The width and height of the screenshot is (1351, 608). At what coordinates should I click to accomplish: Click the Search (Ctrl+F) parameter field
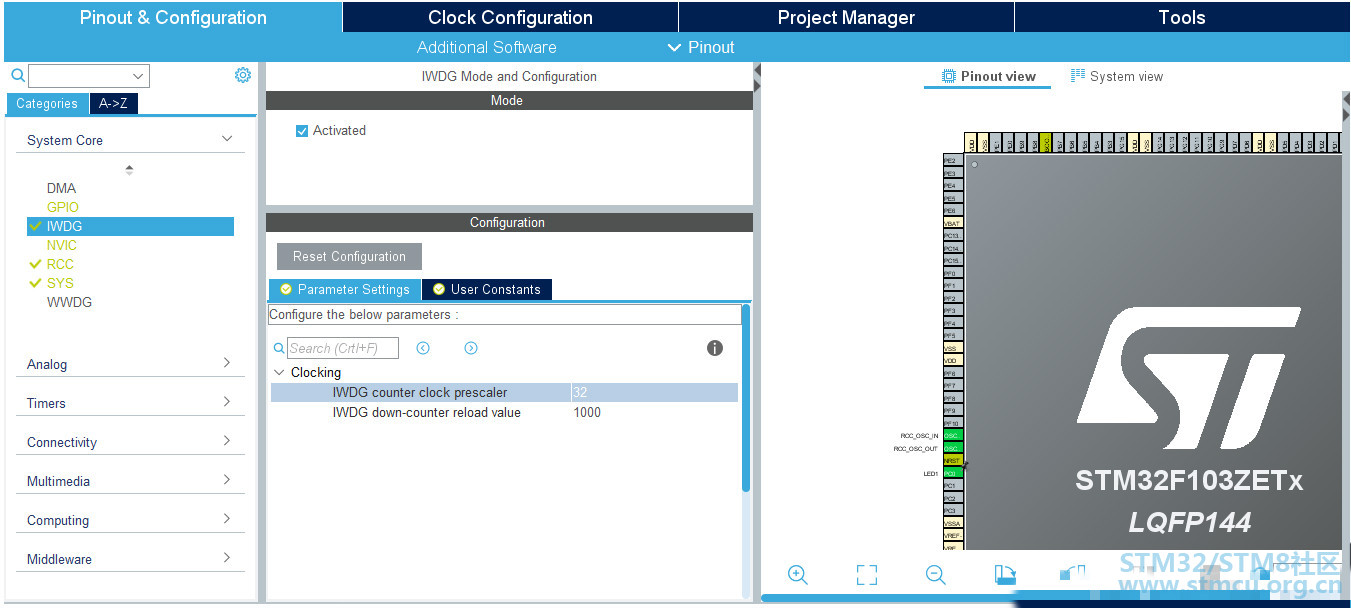(343, 348)
